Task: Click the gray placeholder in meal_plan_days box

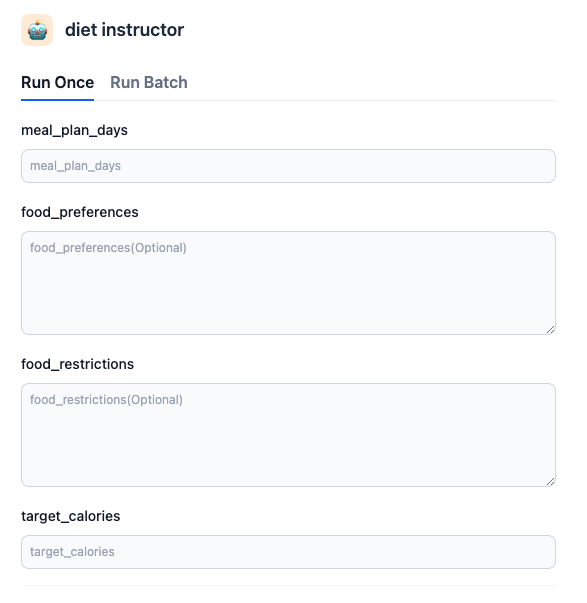Action: 75,166
